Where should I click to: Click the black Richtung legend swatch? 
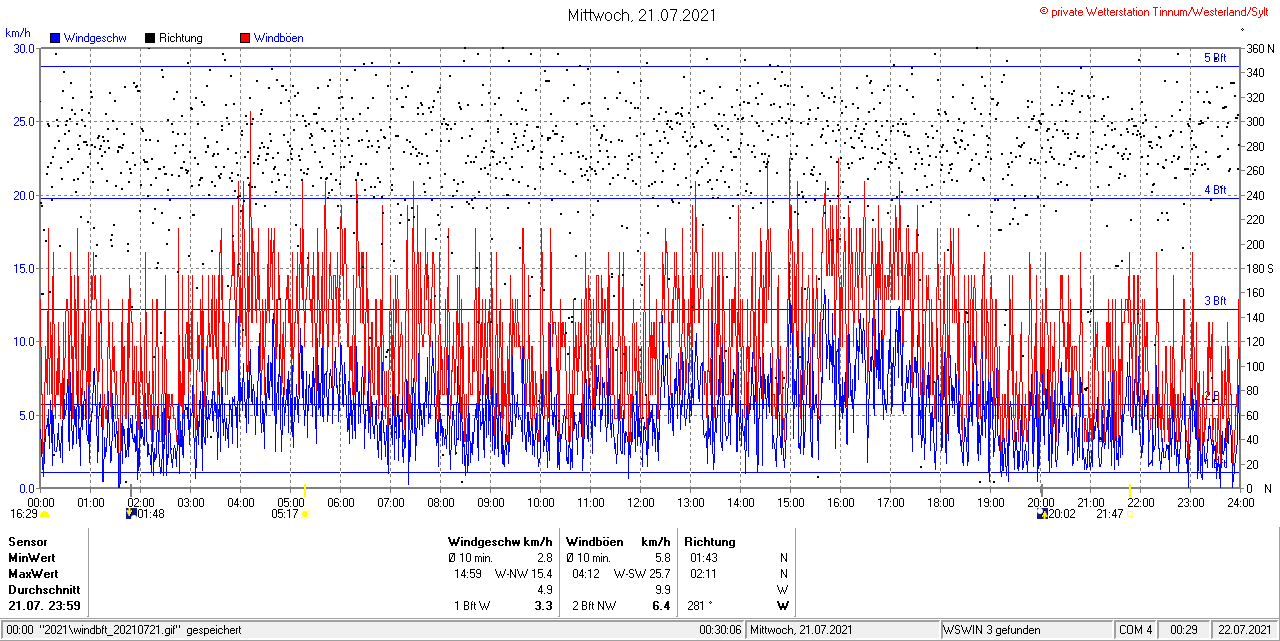(x=150, y=38)
